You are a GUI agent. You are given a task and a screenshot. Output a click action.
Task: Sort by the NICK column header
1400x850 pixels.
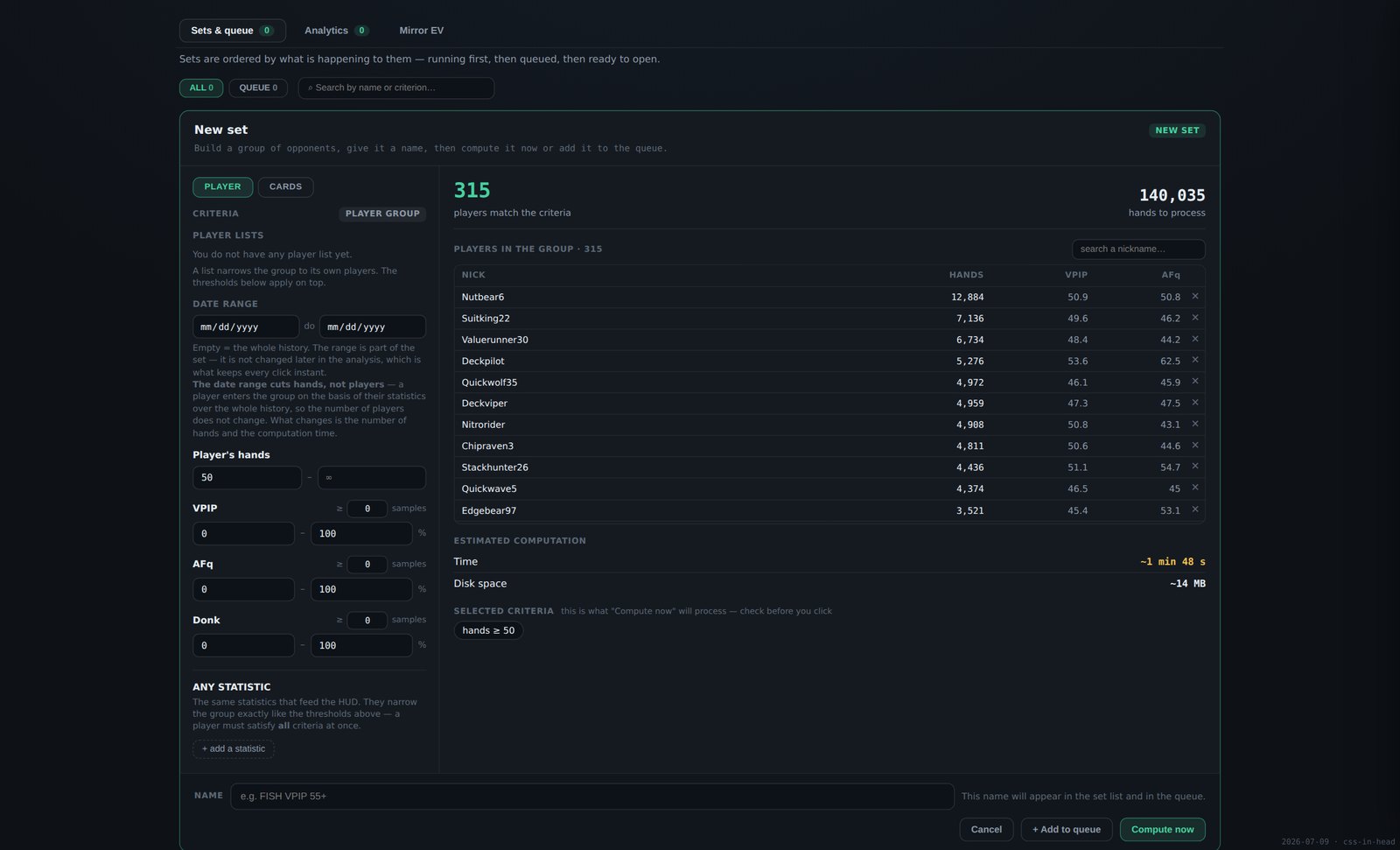(473, 275)
